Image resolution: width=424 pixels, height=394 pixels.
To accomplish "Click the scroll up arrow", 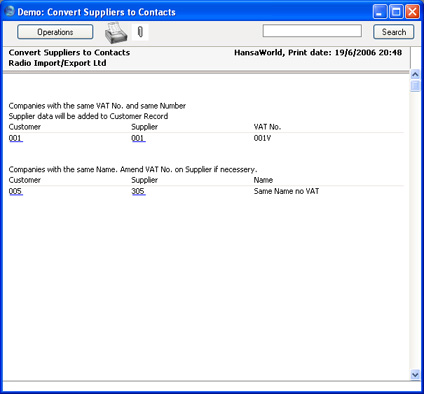I will [x=415, y=74].
